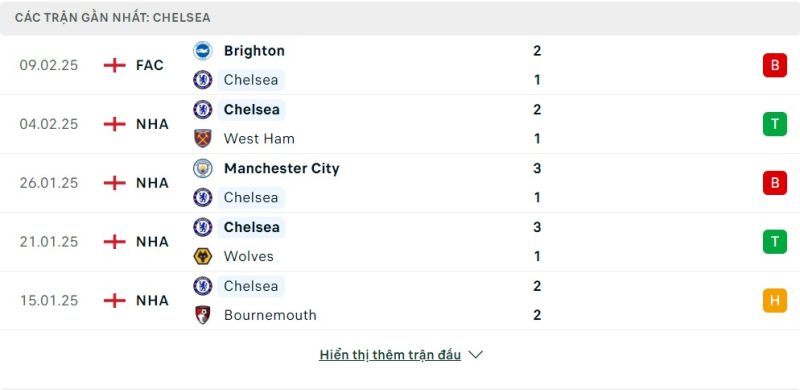
Task: Click the England flag beside FAC
Action: (114, 65)
